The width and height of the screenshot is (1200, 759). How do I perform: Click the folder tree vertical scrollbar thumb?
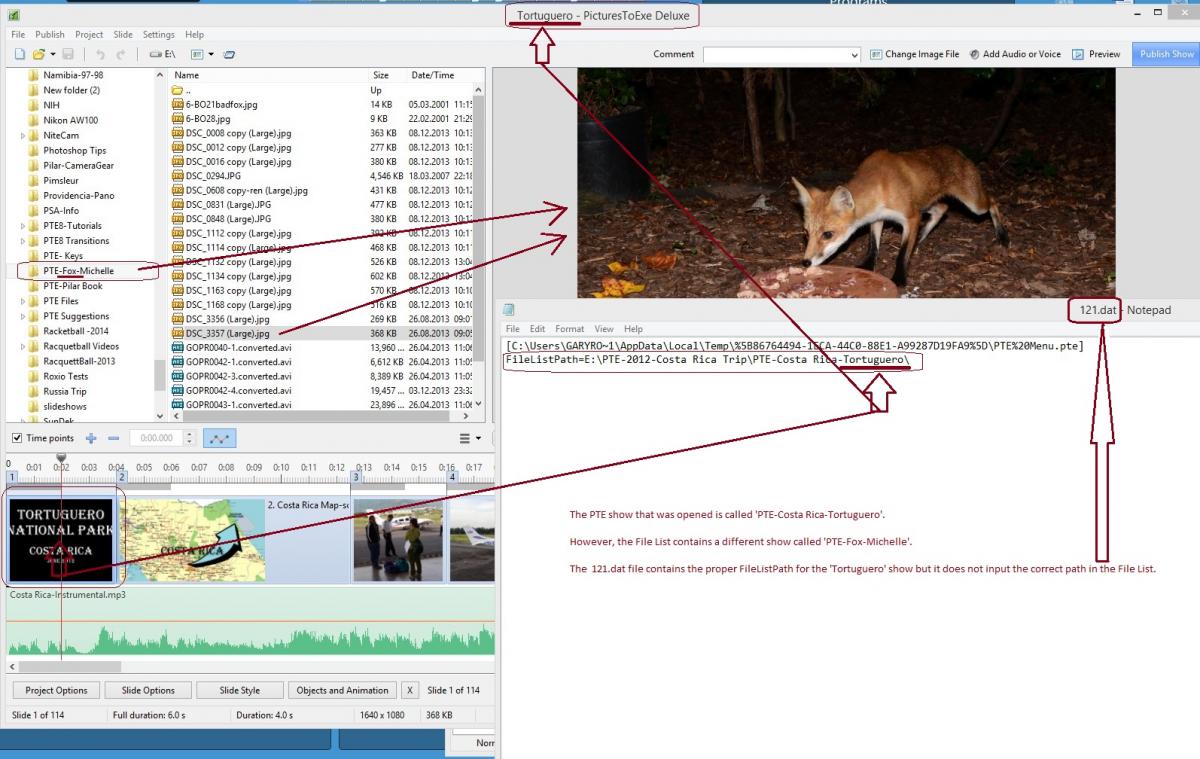(x=159, y=374)
